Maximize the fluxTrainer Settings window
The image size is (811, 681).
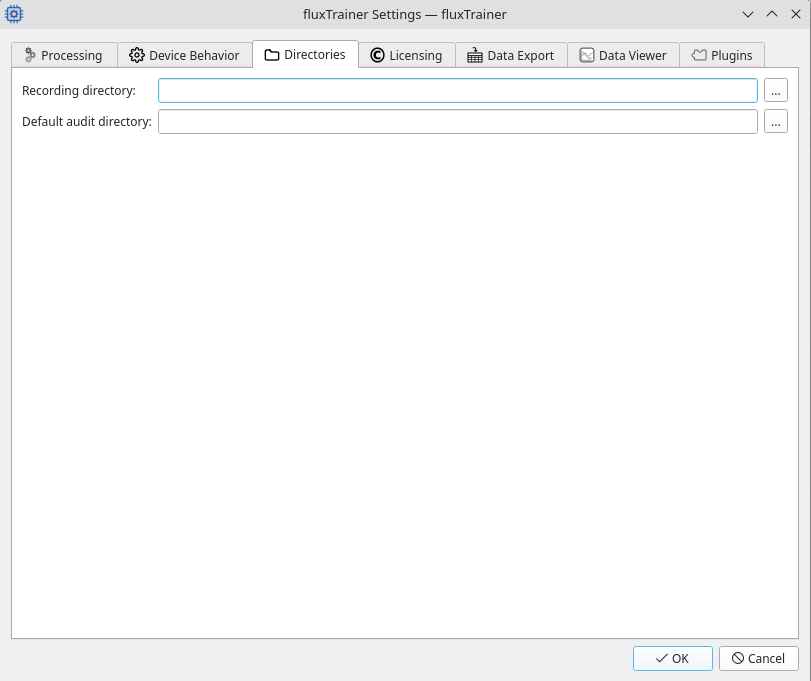pyautogui.click(x=772, y=14)
